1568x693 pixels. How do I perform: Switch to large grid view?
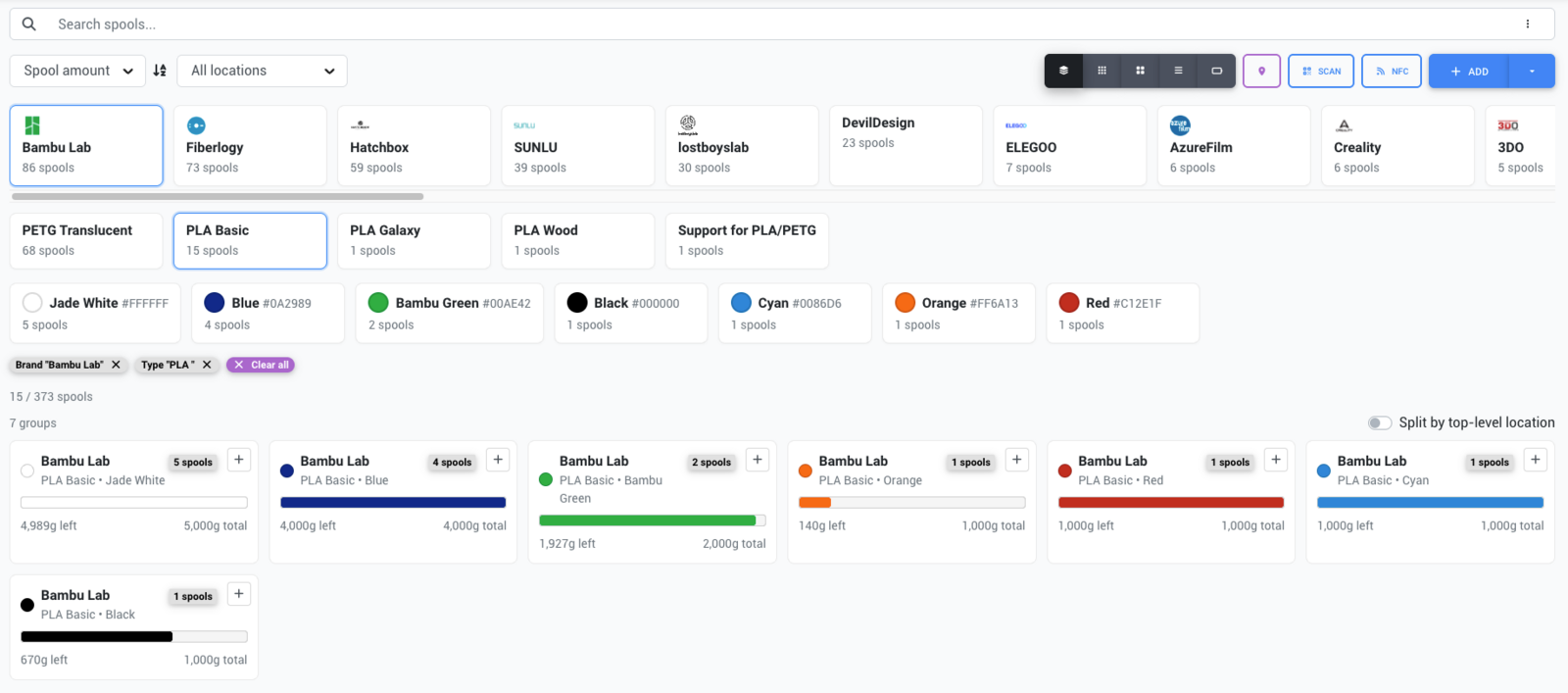[x=1140, y=71]
